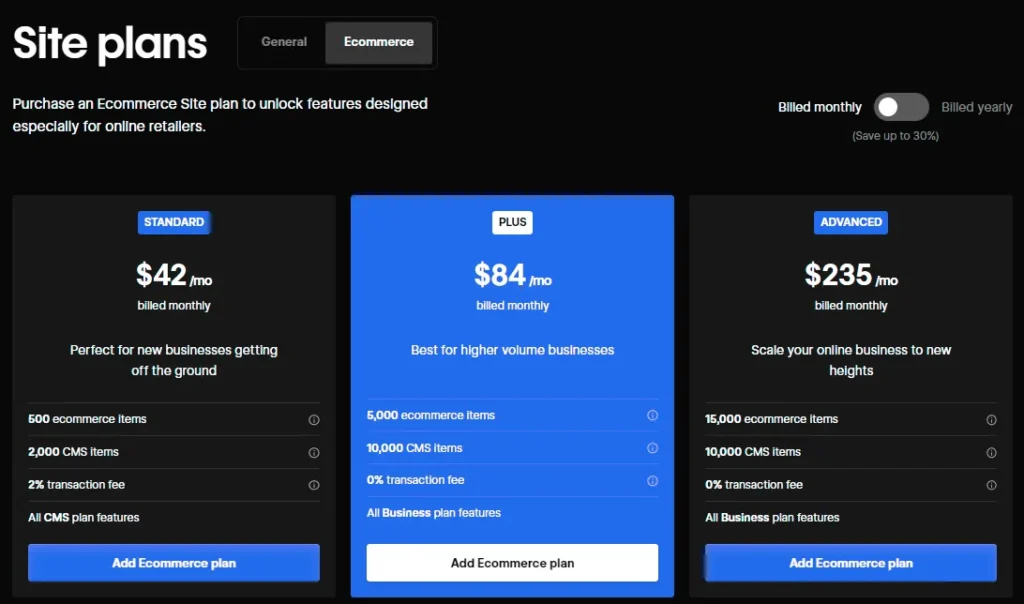1024x604 pixels.
Task: Open info icon for 5,000 ecommerce items
Action: click(653, 416)
